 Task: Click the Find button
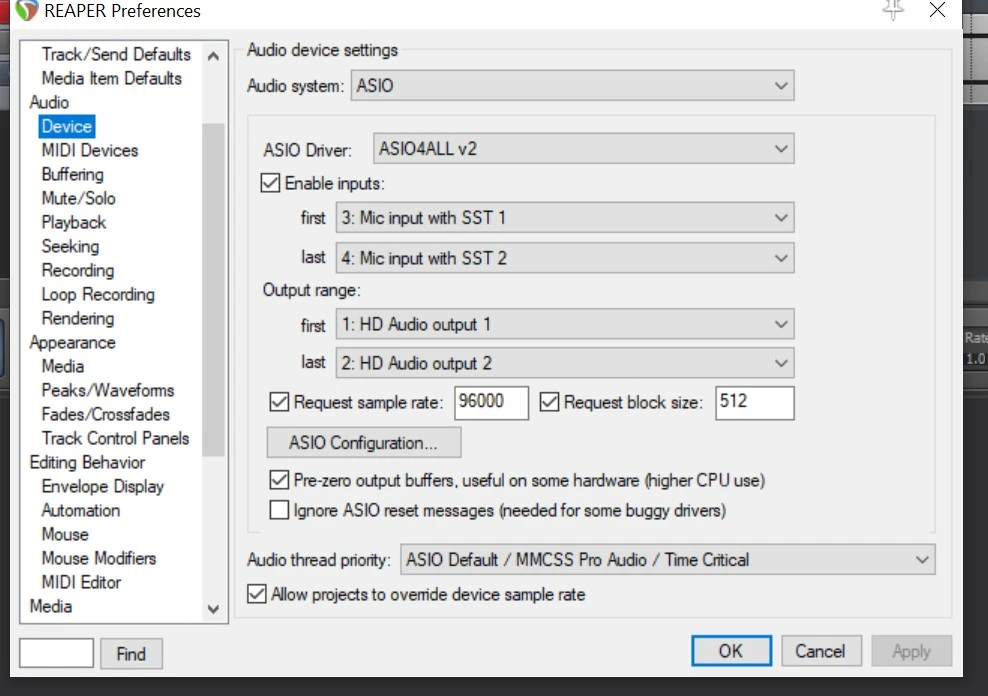[x=131, y=654]
